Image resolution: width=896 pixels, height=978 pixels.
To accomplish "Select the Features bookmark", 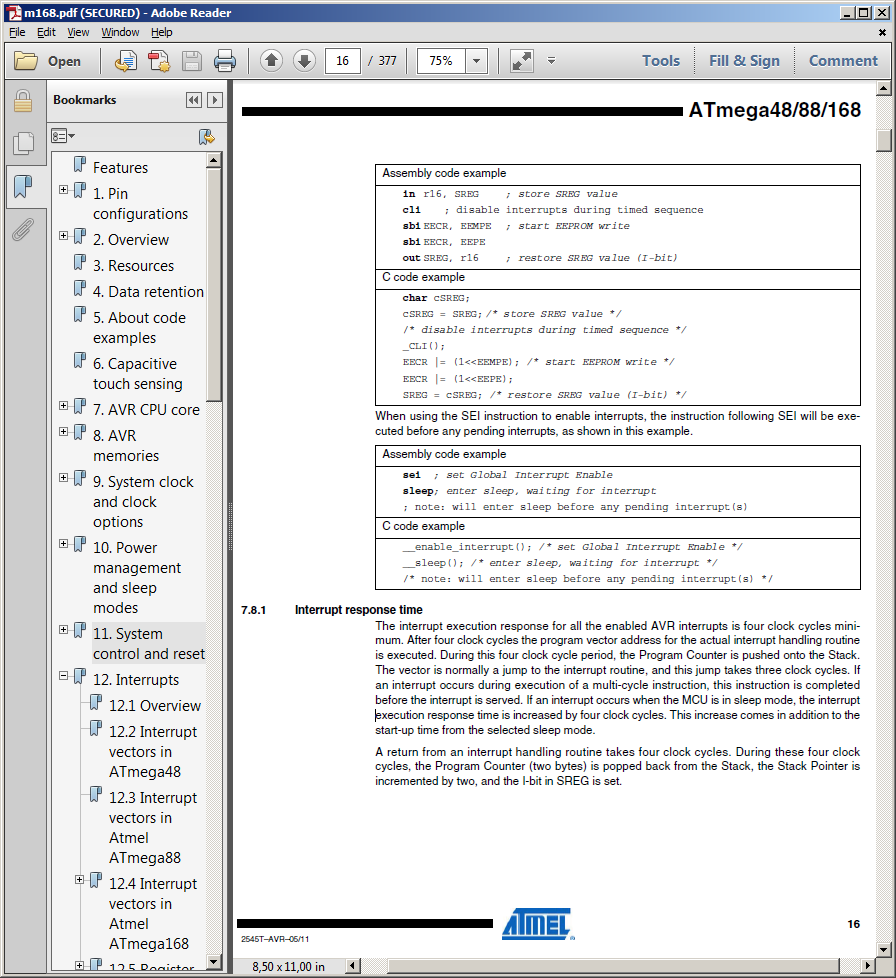I will pyautogui.click(x=120, y=167).
